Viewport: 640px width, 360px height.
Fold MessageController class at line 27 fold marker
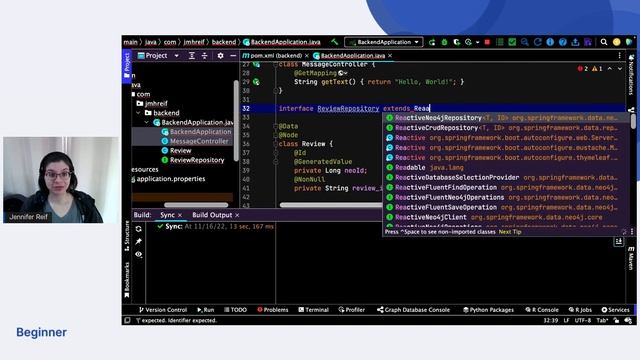coord(276,65)
